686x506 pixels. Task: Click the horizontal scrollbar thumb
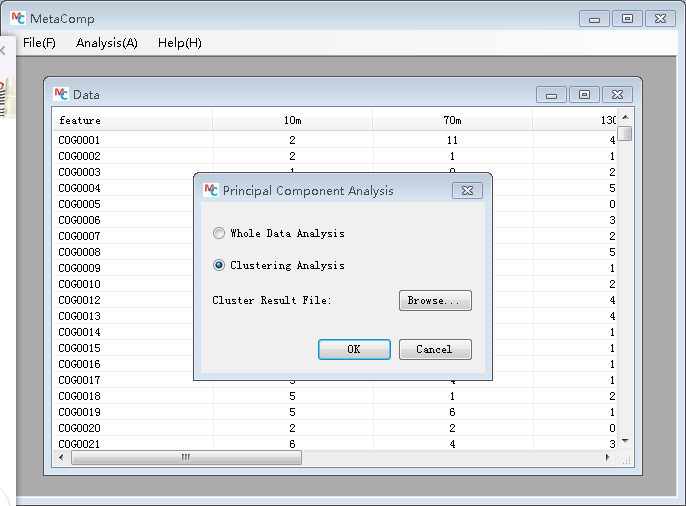coord(185,457)
